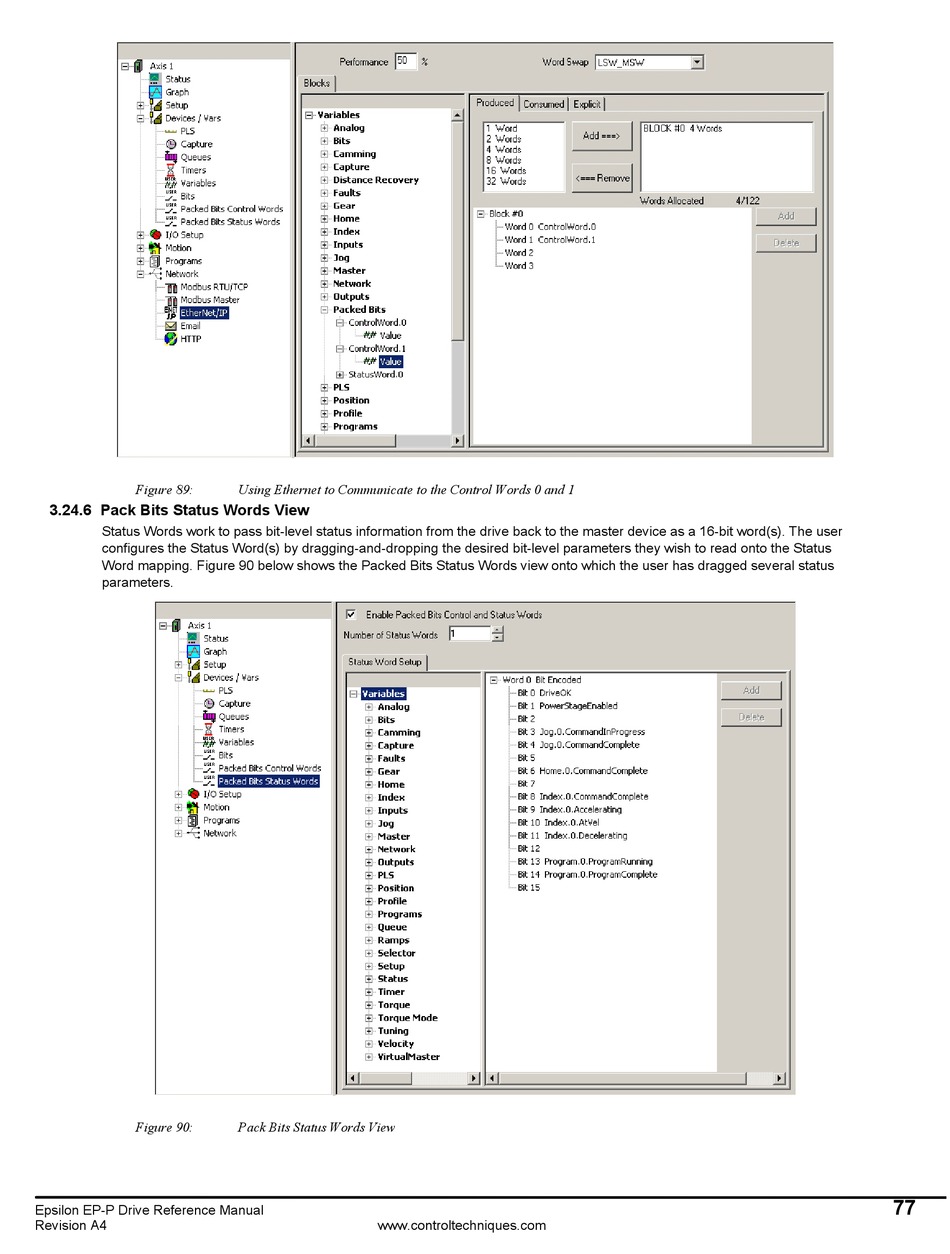Click the Motion icon in Figure 89 tree
The height and width of the screenshot is (1254, 950).
[155, 248]
